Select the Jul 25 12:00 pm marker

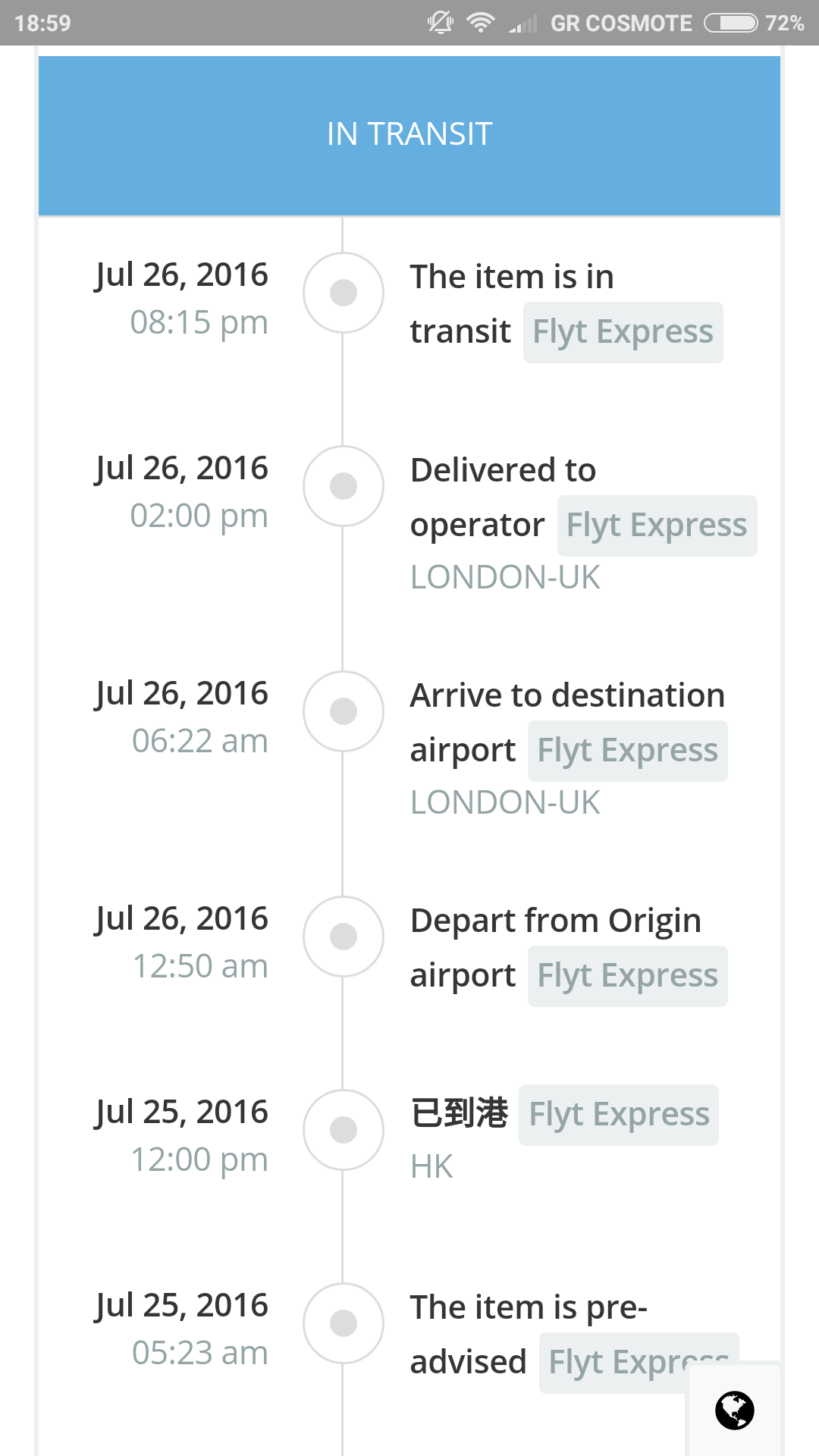(x=344, y=1130)
